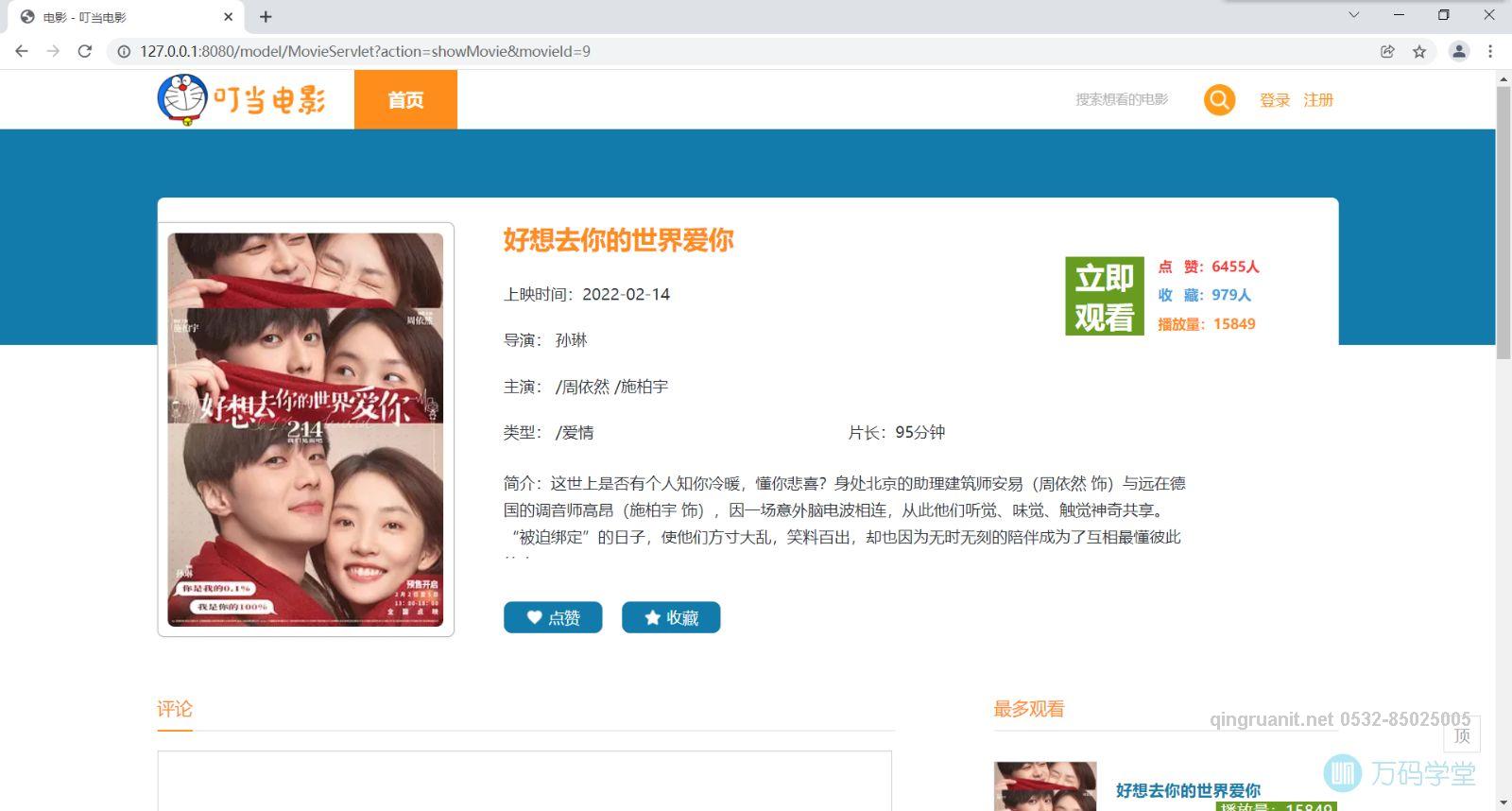This screenshot has height=811, width=1512.
Task: Click the comment text box
Action: pos(524,781)
